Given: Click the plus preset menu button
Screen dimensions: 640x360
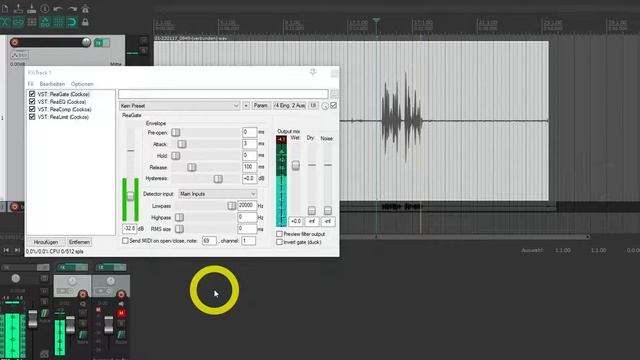Looking at the screenshot, I should pos(246,106).
